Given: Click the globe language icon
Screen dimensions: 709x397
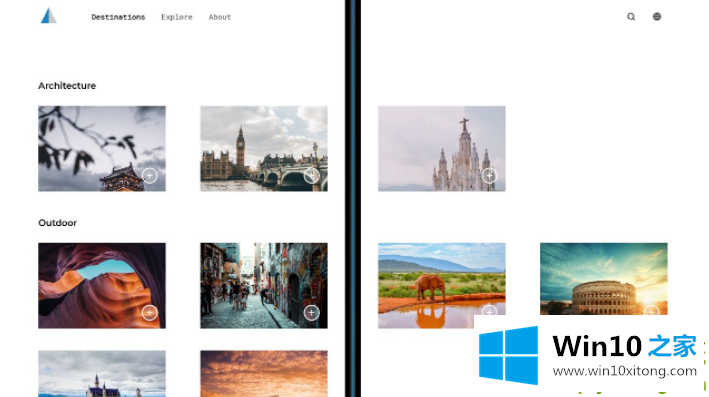Looking at the screenshot, I should pyautogui.click(x=657, y=17).
